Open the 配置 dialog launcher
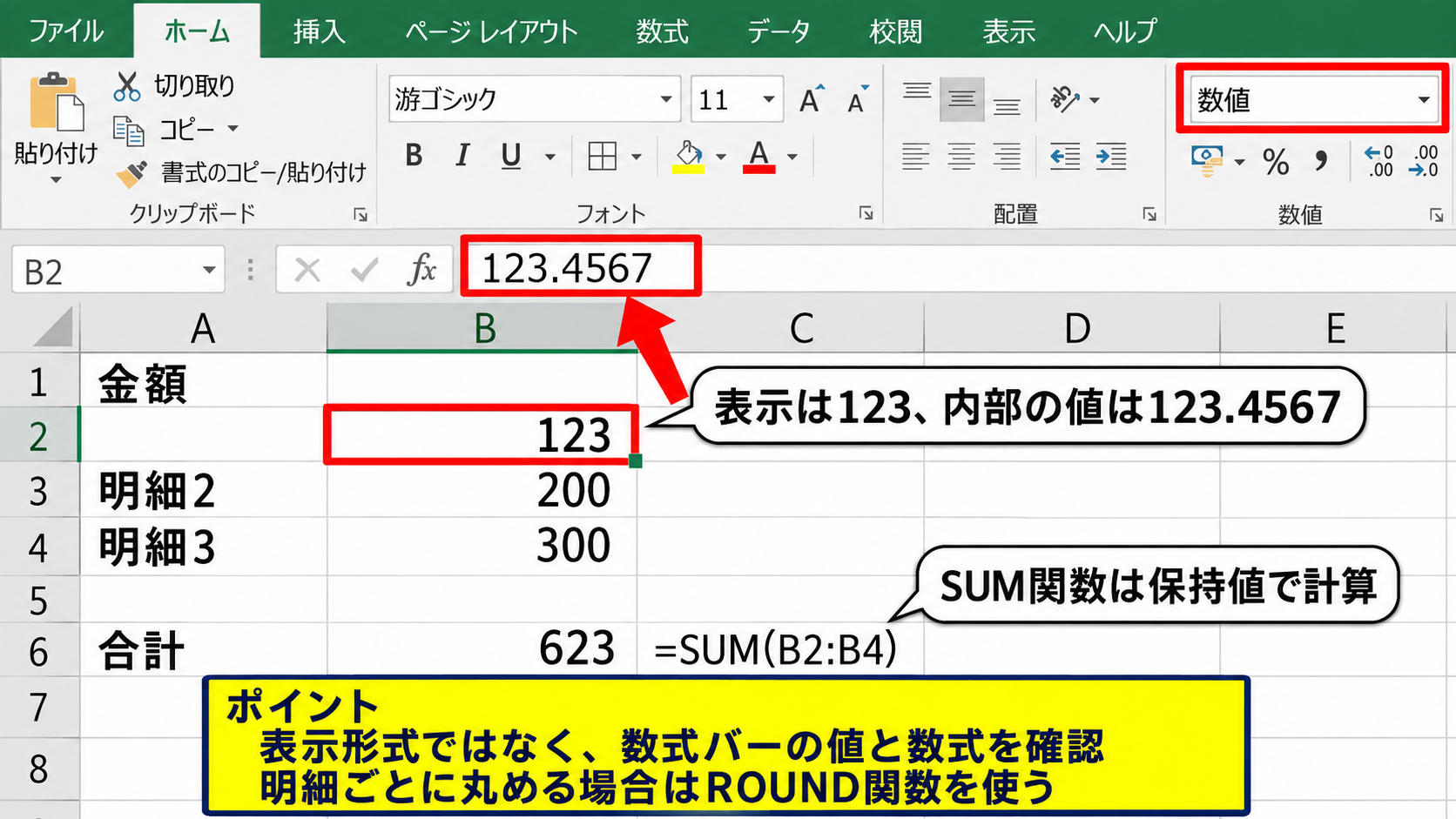The height and width of the screenshot is (819, 1456). (1149, 213)
